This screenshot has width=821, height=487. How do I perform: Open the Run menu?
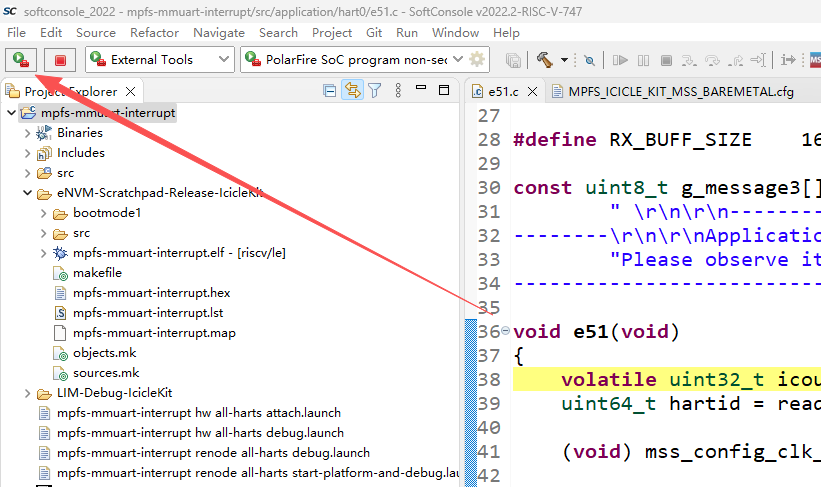(x=407, y=32)
